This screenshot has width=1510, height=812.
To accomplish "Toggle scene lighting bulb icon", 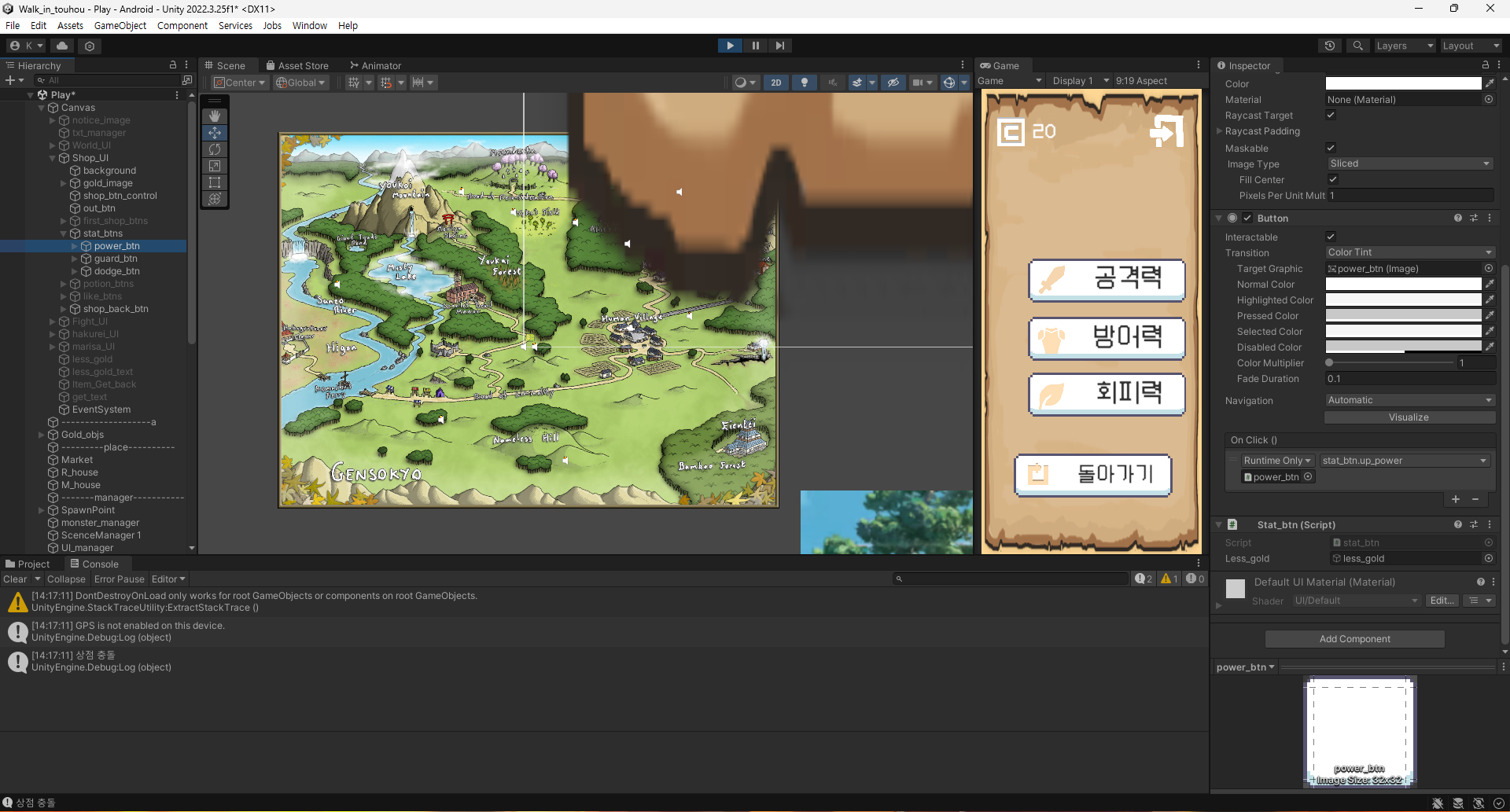I will 804,83.
